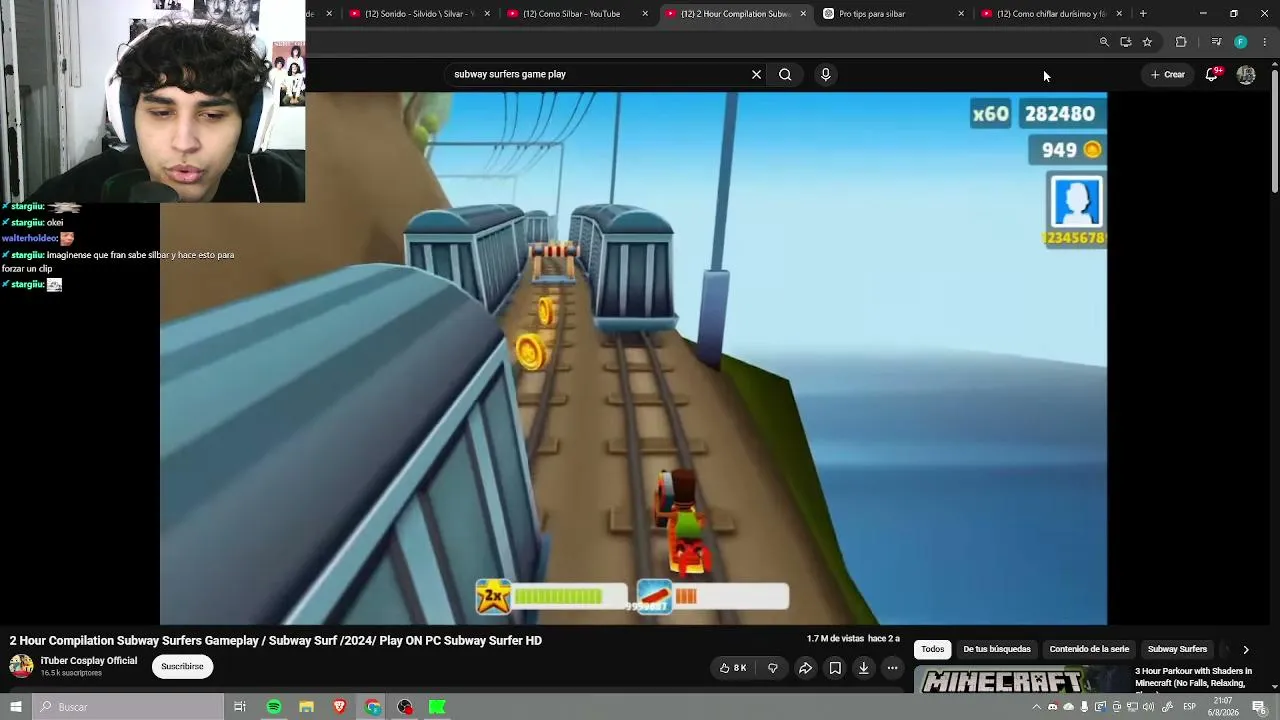The height and width of the screenshot is (720, 1280).
Task: Close the "Sonido - Silvido" tab
Action: coord(487,14)
